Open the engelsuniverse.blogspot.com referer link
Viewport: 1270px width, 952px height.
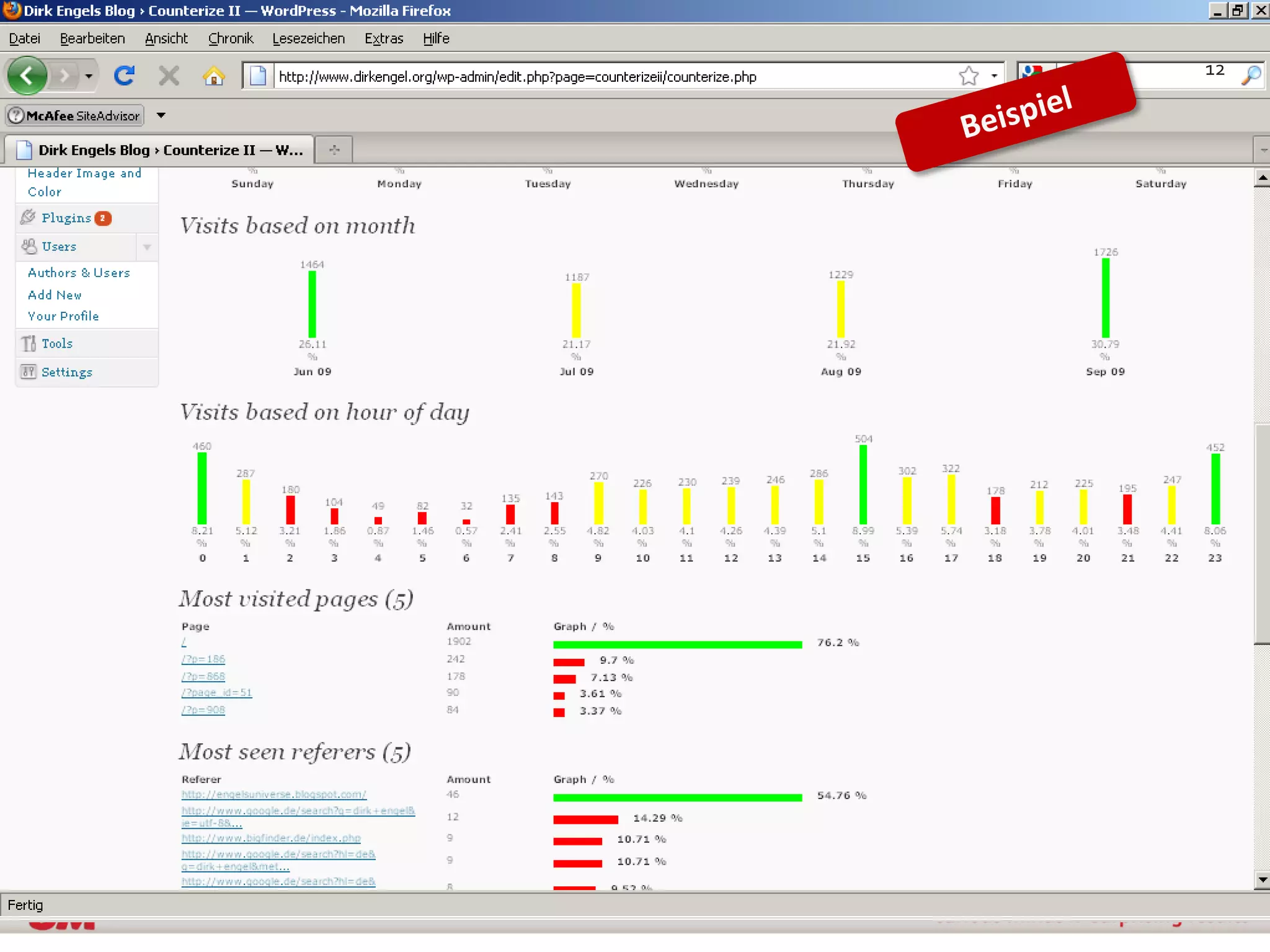[x=273, y=795]
